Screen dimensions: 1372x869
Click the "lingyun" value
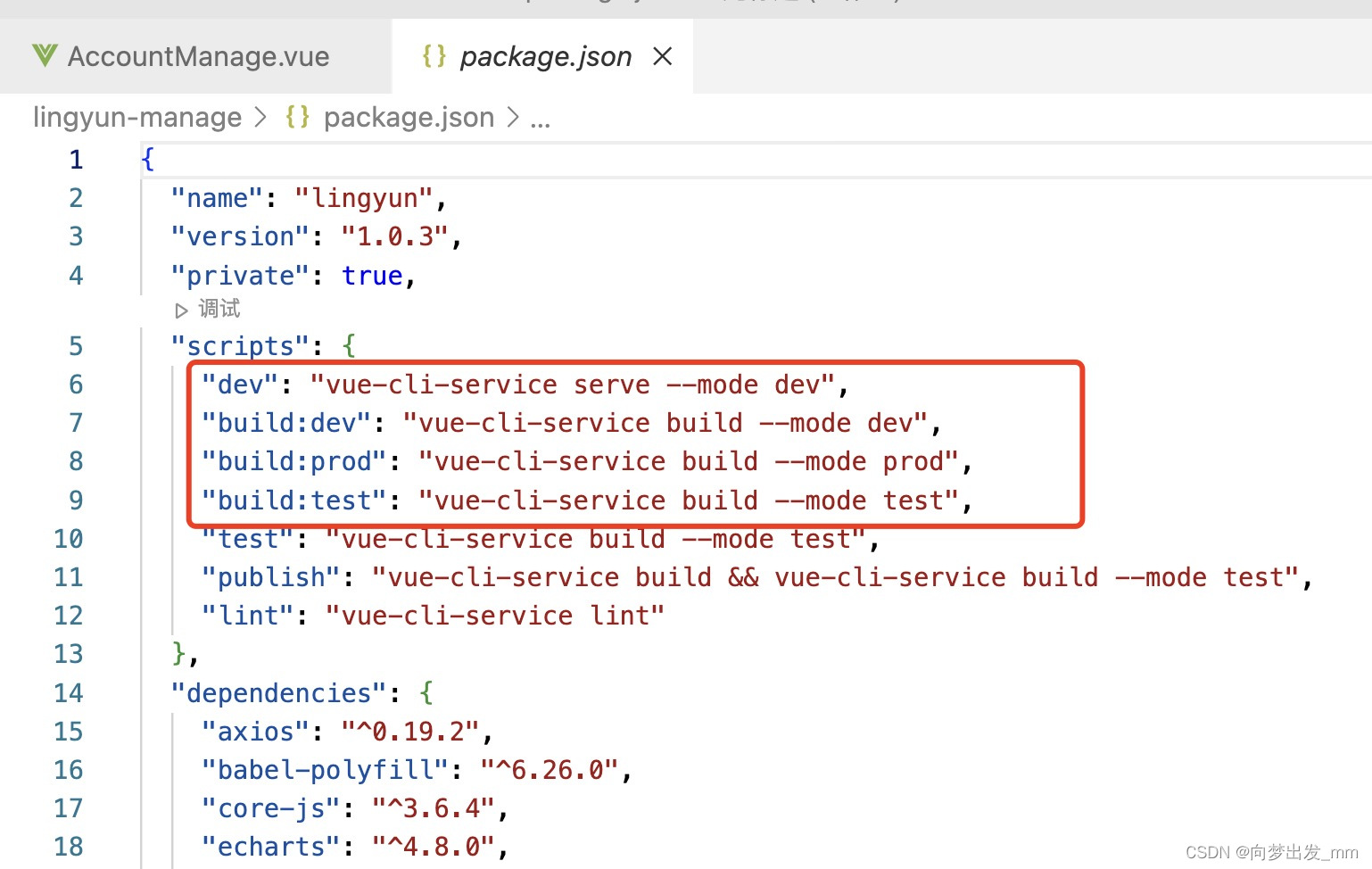(365, 198)
